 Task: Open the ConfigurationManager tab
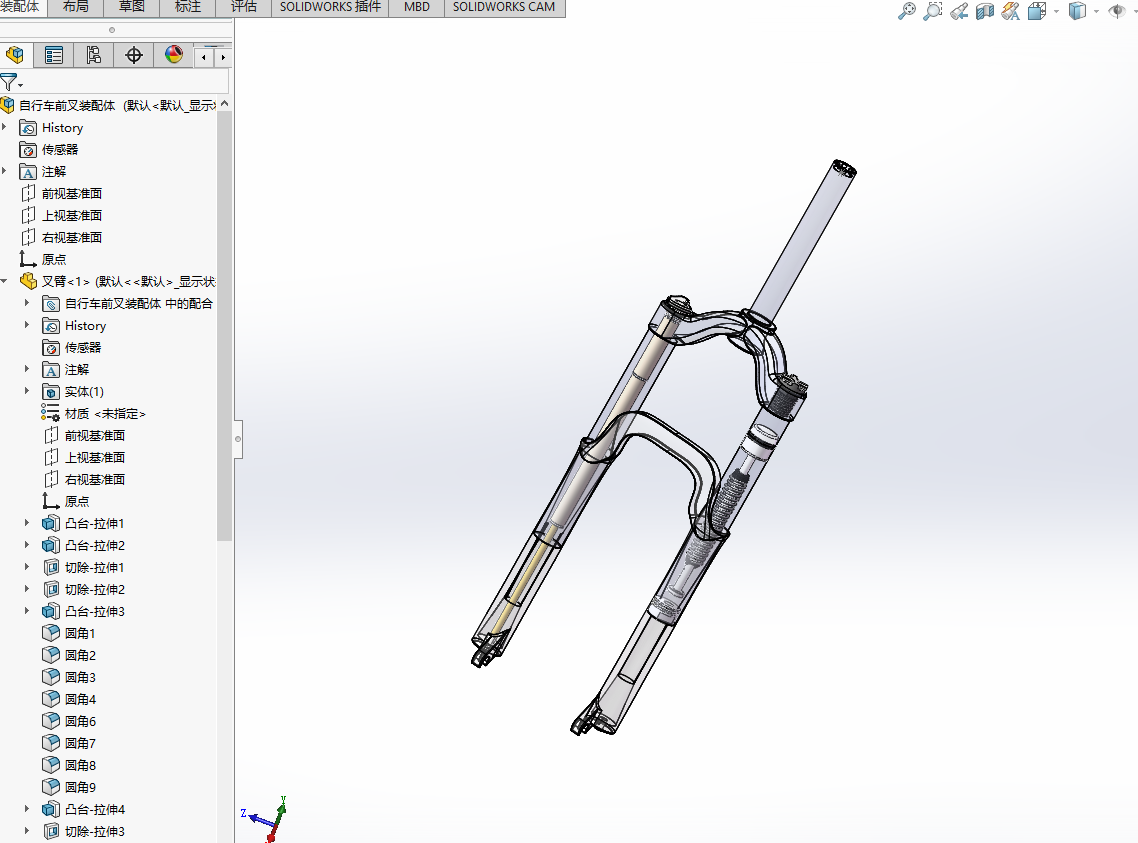click(94, 55)
